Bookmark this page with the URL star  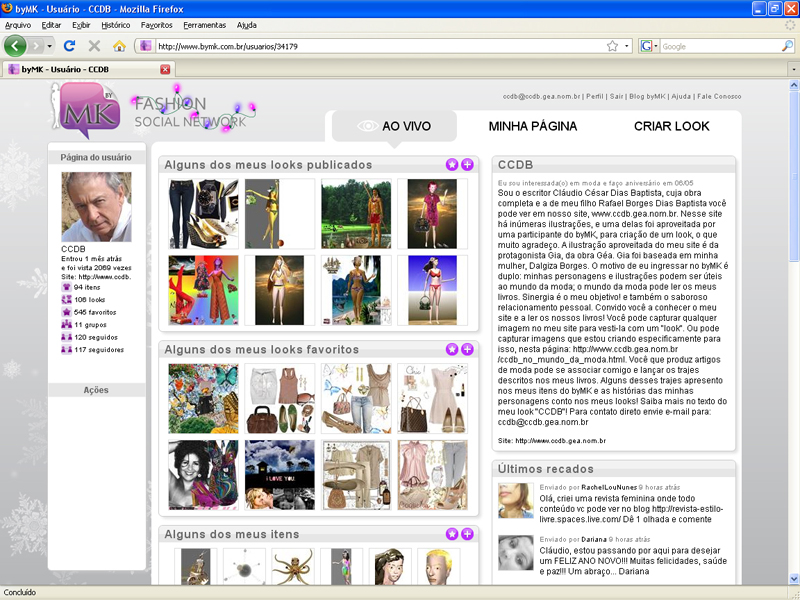tap(611, 46)
